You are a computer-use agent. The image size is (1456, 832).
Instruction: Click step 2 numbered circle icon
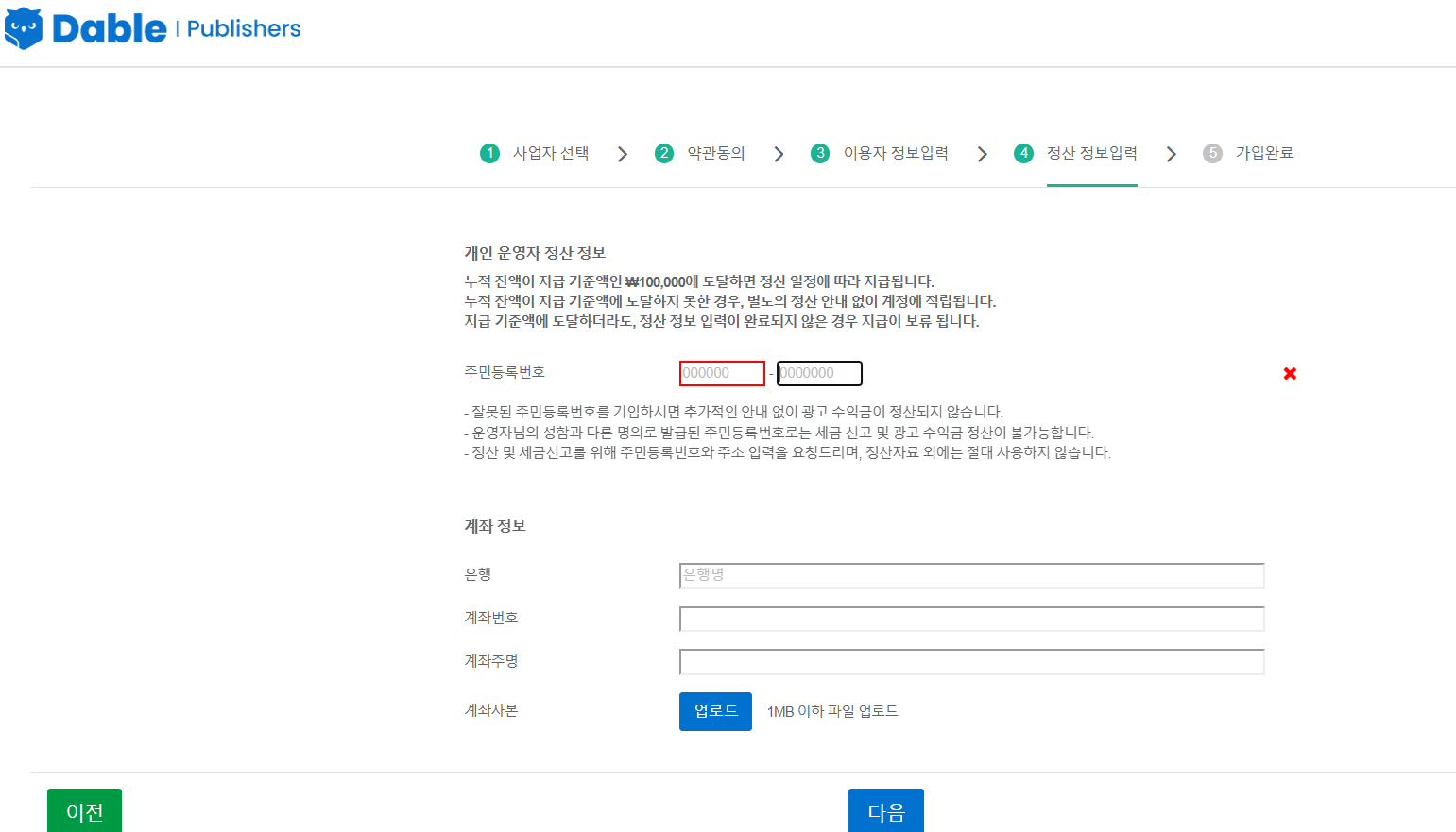coord(664,153)
